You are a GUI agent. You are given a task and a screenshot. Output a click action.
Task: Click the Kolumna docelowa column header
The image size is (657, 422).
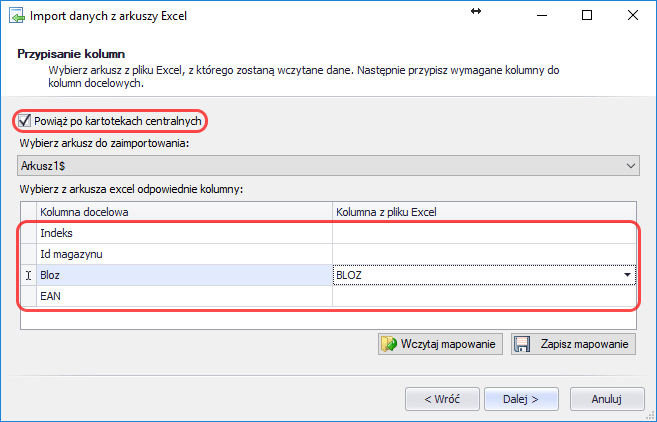point(184,212)
